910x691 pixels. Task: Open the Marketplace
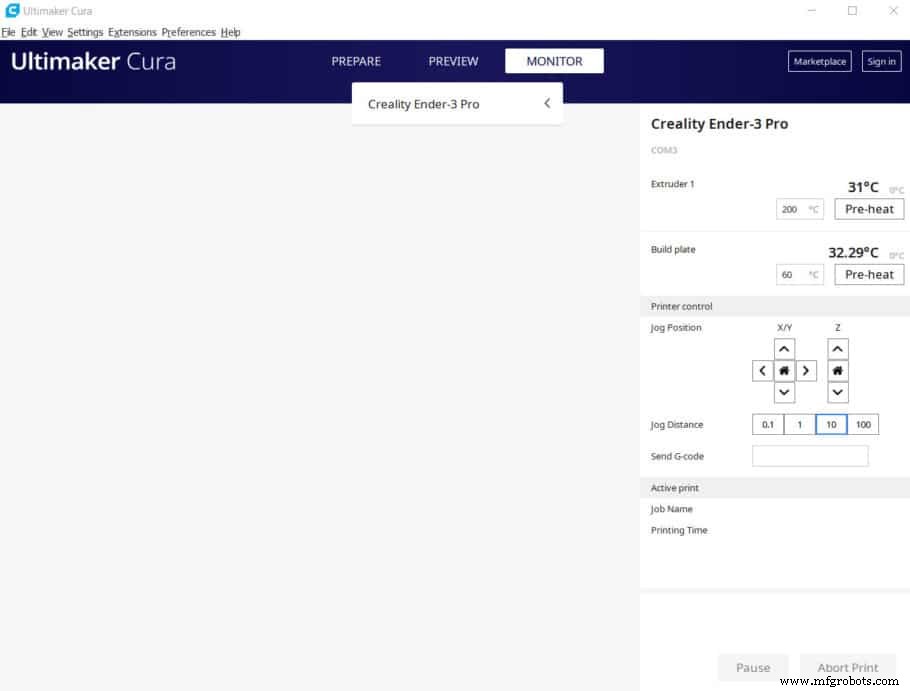tap(819, 61)
